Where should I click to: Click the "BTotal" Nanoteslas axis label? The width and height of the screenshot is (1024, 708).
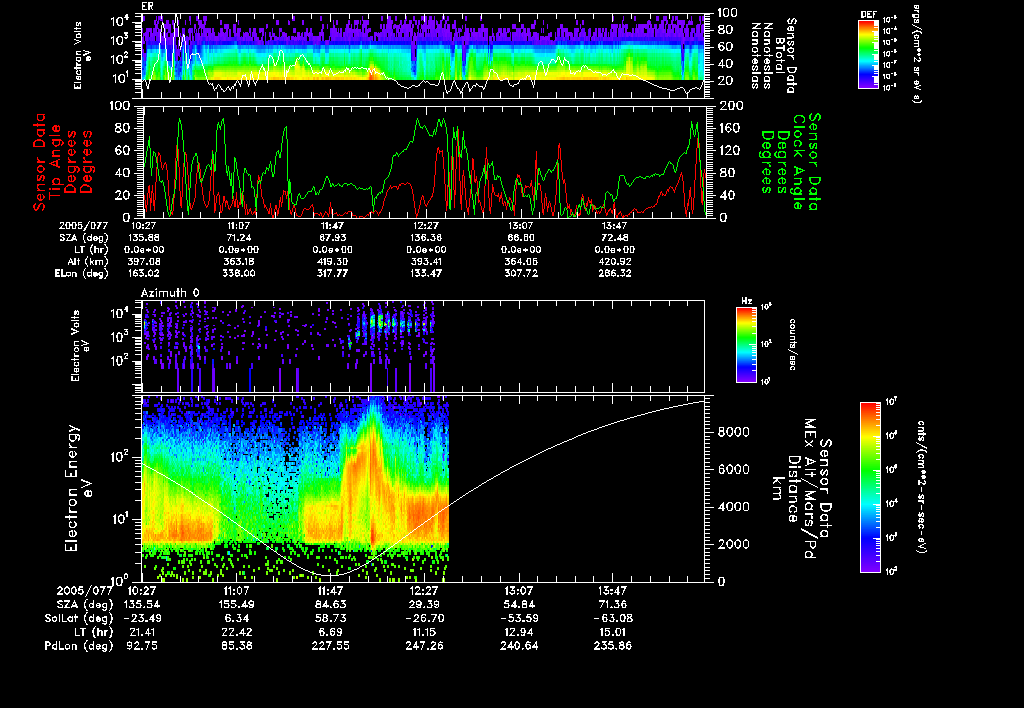[780, 55]
